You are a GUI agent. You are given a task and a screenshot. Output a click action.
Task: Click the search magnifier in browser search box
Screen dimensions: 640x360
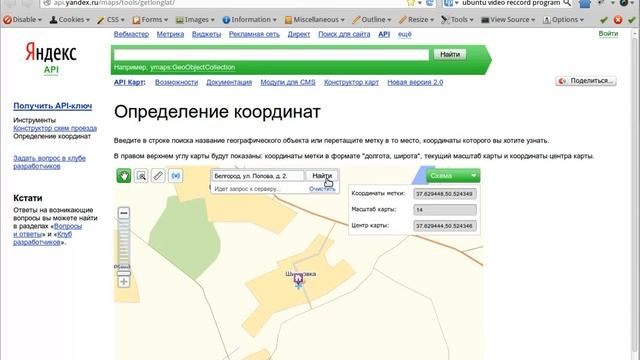pyautogui.click(x=567, y=3)
